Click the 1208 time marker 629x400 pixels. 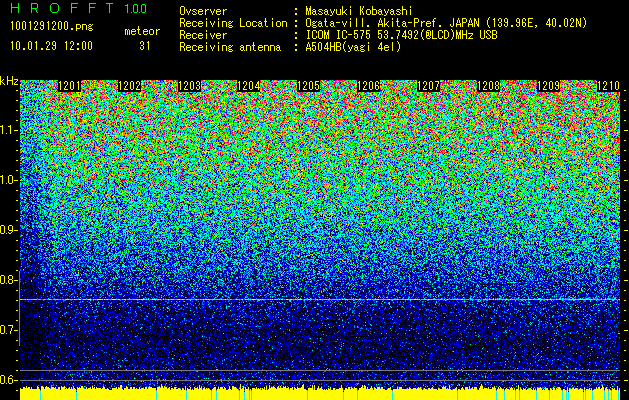pos(489,86)
